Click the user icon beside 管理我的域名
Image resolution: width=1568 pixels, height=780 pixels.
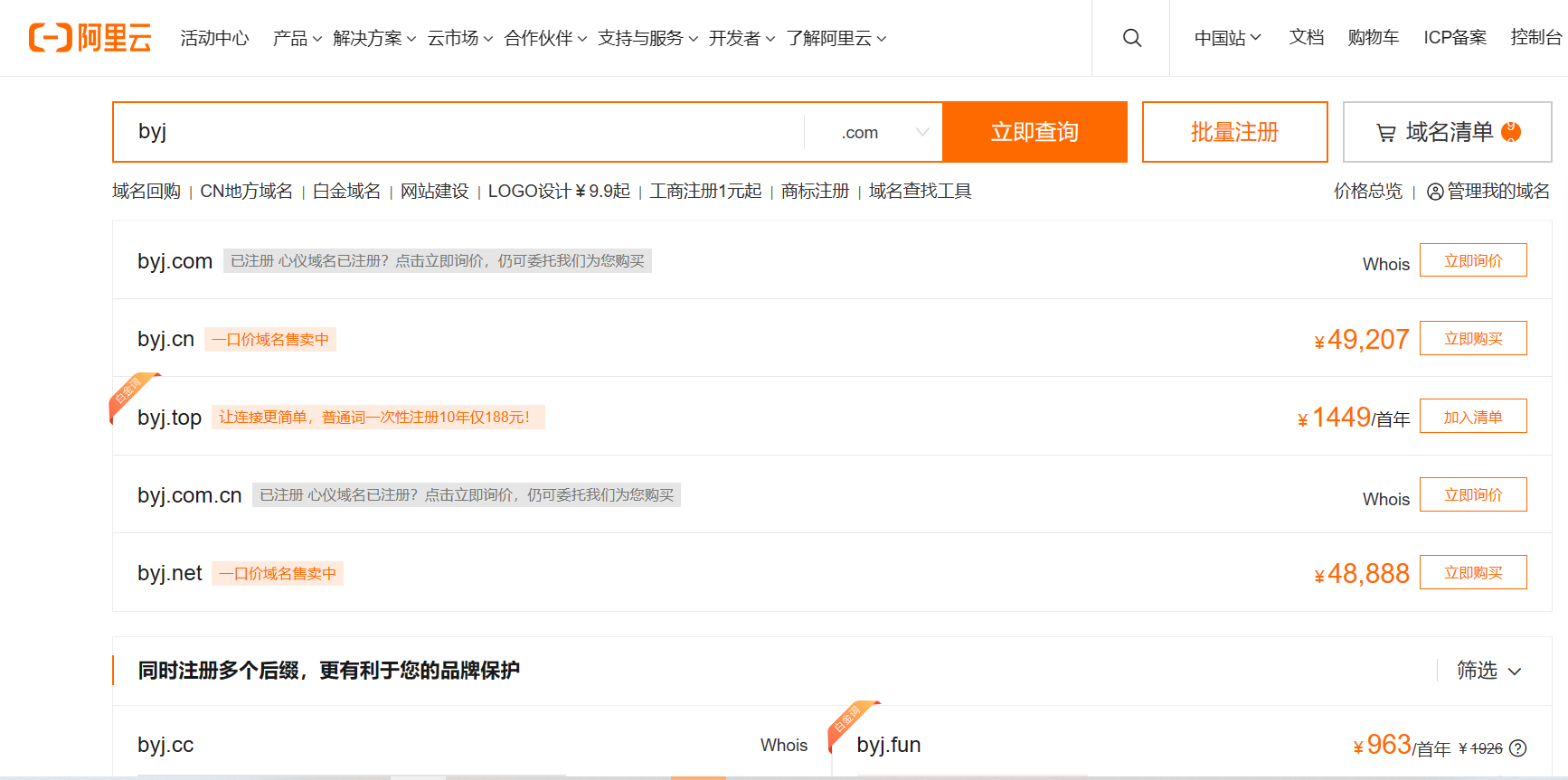tap(1434, 192)
